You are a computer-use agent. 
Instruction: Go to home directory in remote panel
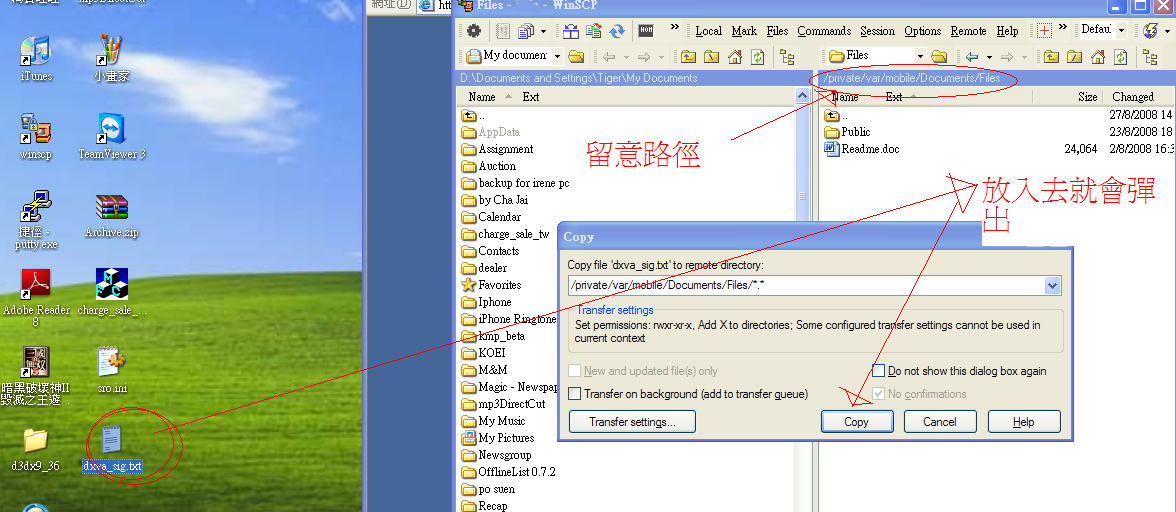(x=1095, y=57)
